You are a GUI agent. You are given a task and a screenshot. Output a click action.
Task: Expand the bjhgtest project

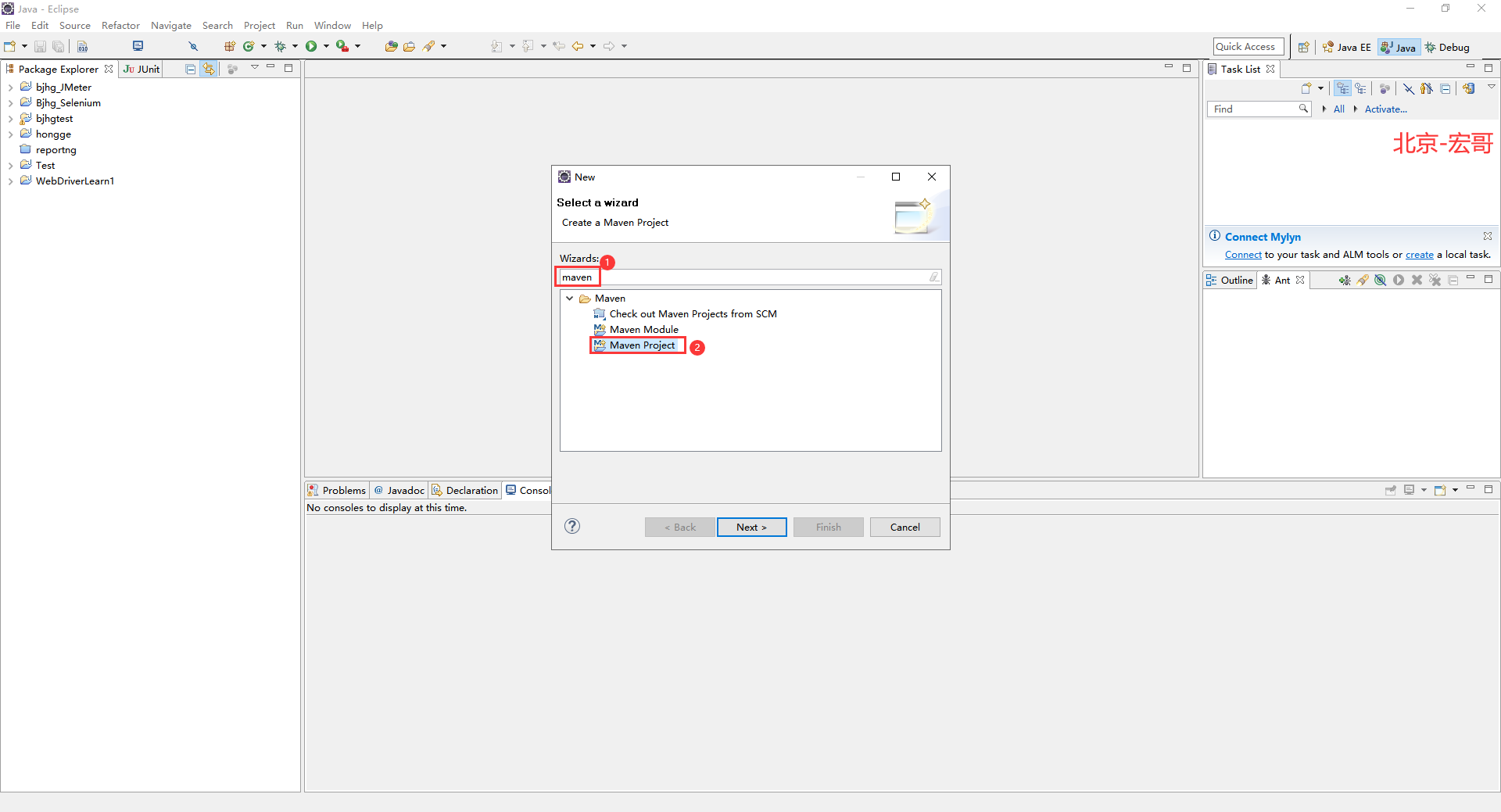[x=10, y=119]
